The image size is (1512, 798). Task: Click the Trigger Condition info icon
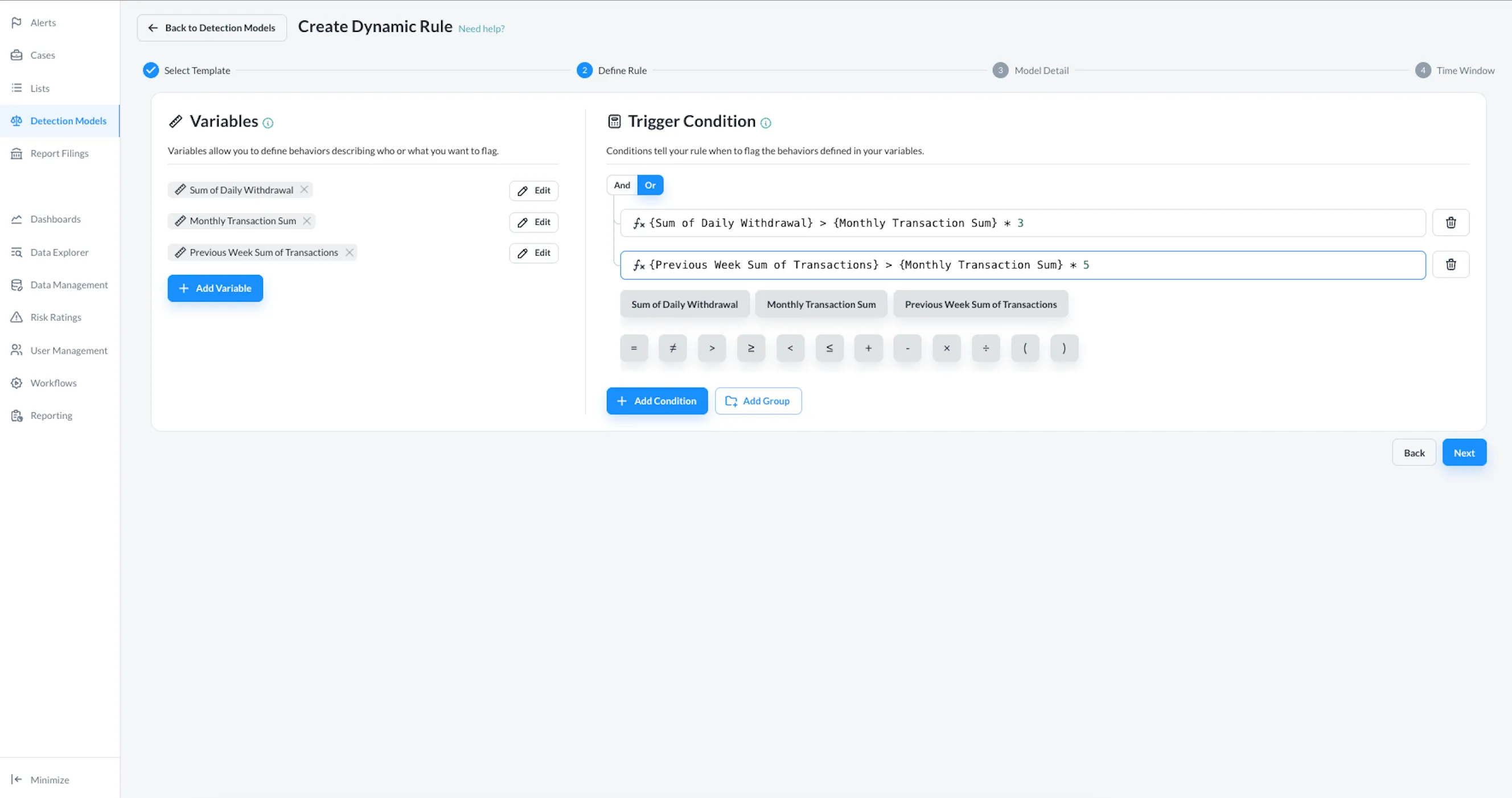point(765,122)
